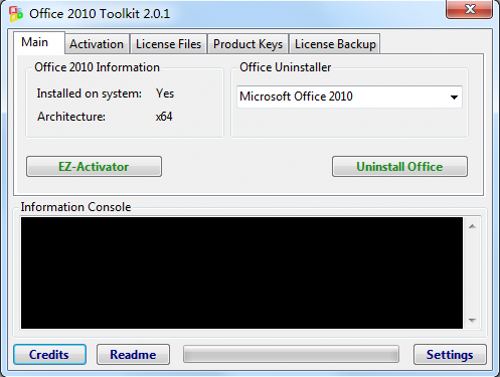This screenshot has width=500, height=377.
Task: Click the 'Information Console' heading
Action: (x=76, y=207)
